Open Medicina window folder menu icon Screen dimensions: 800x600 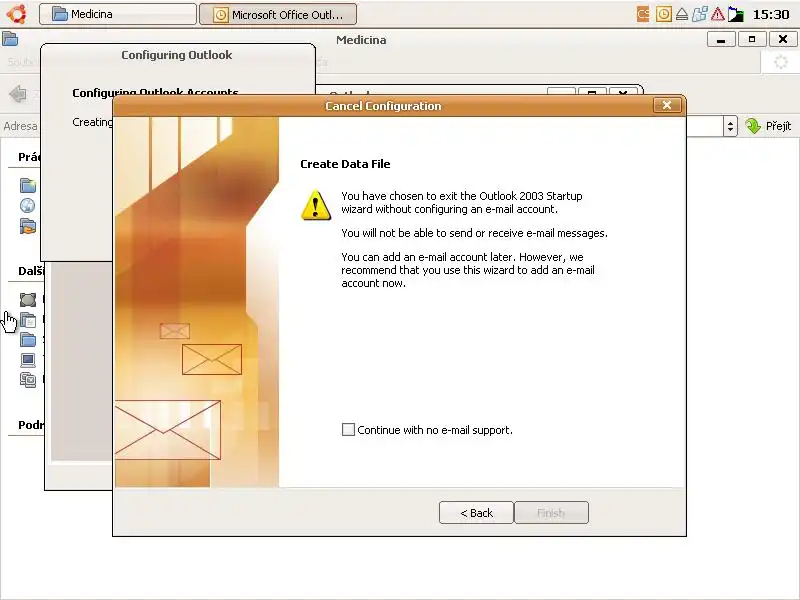[10, 39]
